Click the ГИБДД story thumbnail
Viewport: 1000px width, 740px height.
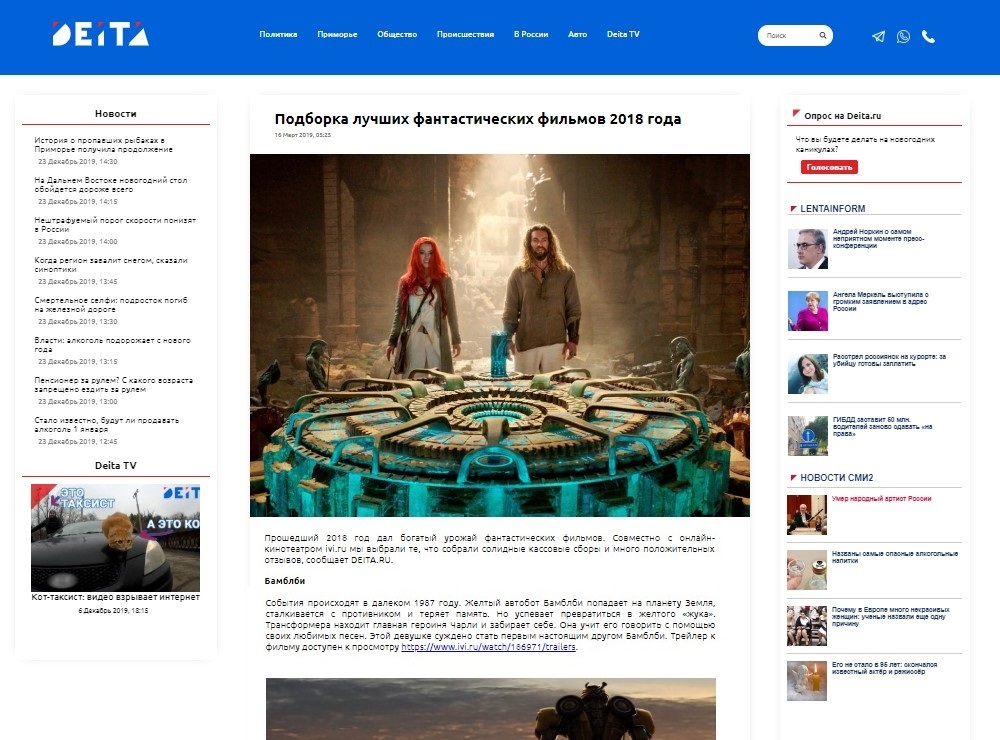pos(807,436)
